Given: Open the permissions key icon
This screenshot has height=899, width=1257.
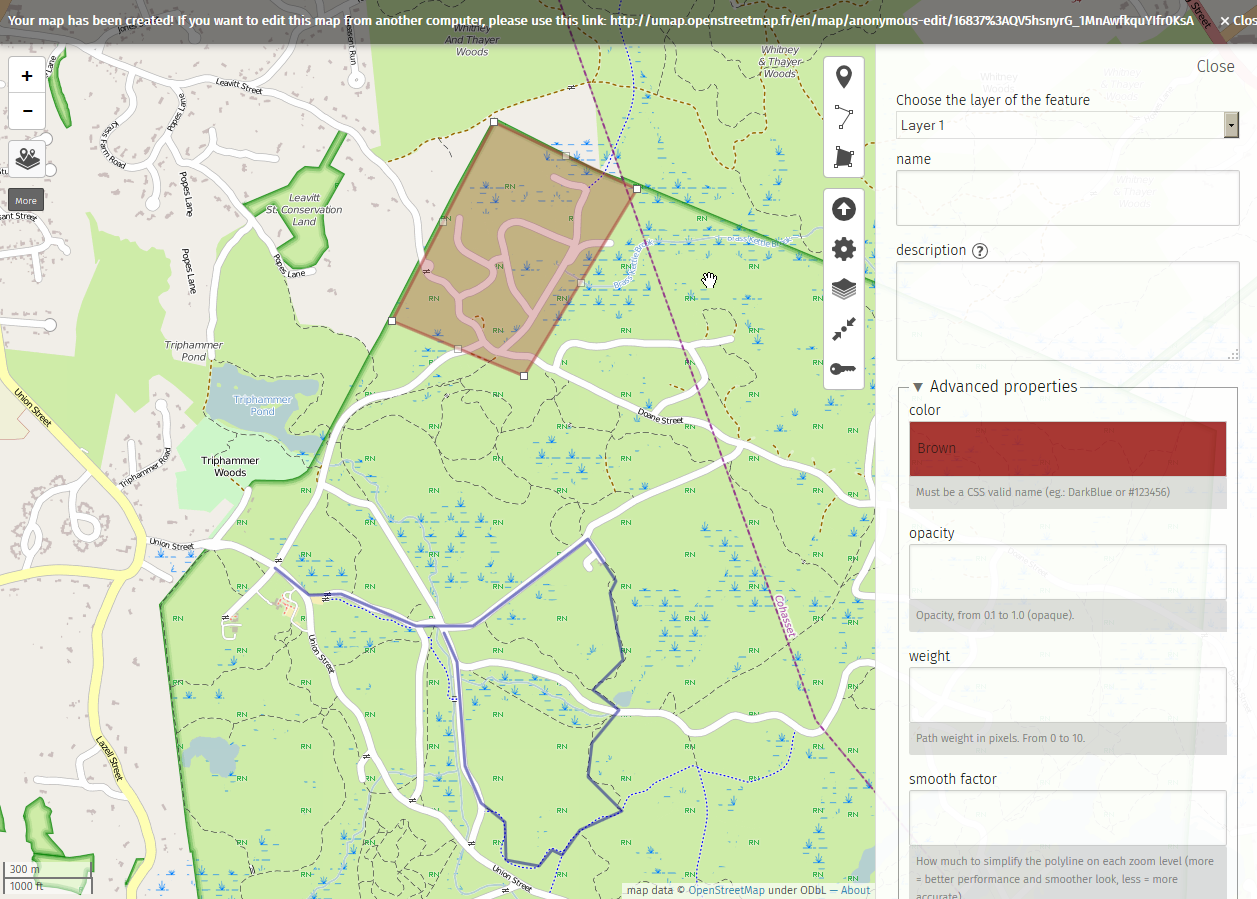Looking at the screenshot, I should [x=844, y=369].
